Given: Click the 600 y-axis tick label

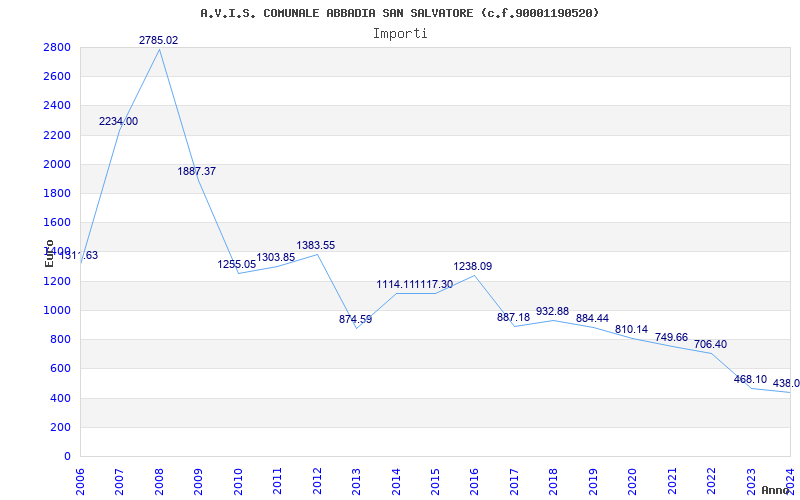Looking at the screenshot, I should tap(60, 368).
